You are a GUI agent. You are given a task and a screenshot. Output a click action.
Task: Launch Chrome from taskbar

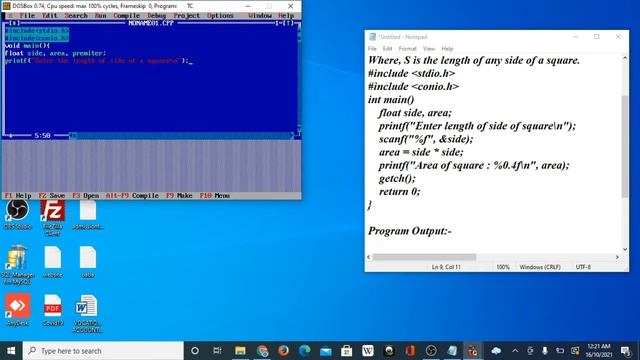[262, 351]
